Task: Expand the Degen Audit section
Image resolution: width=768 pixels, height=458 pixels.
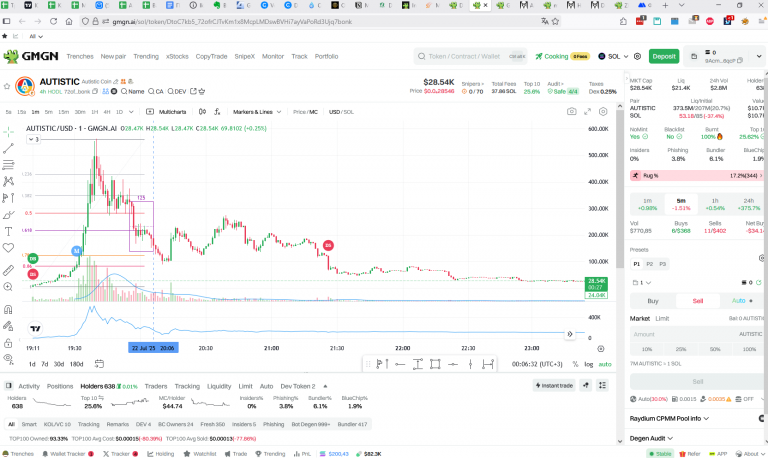Action: coord(651,438)
